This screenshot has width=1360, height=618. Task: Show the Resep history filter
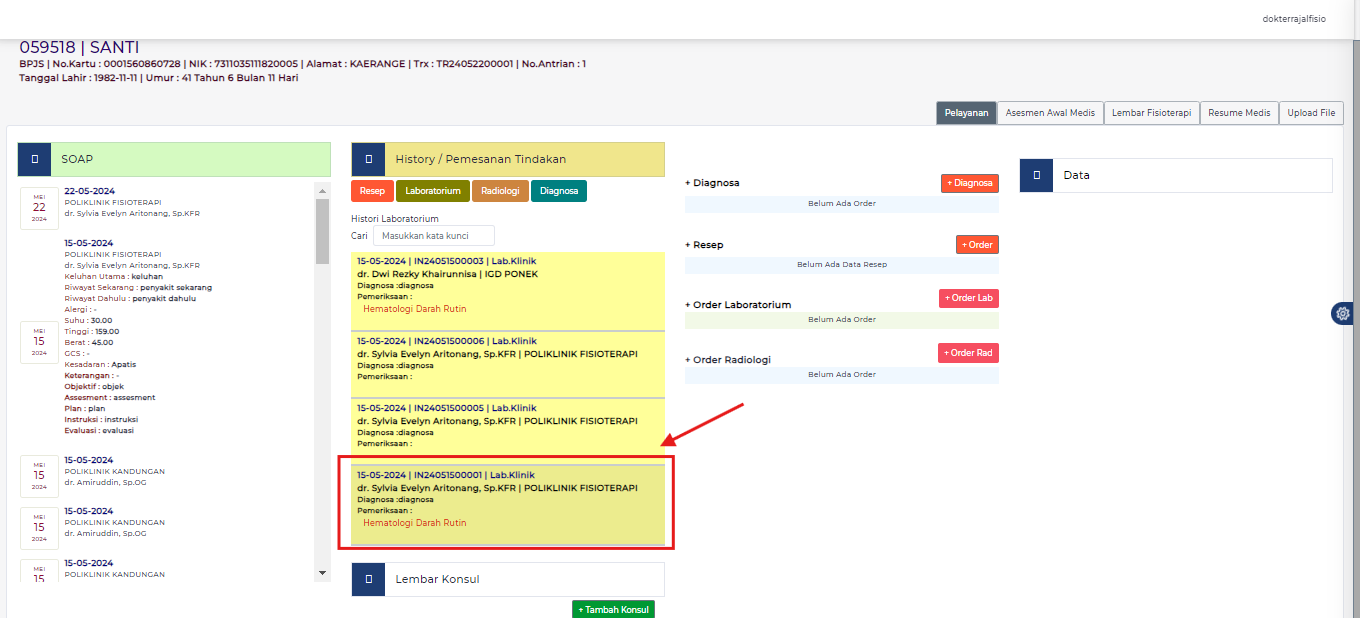tap(372, 191)
